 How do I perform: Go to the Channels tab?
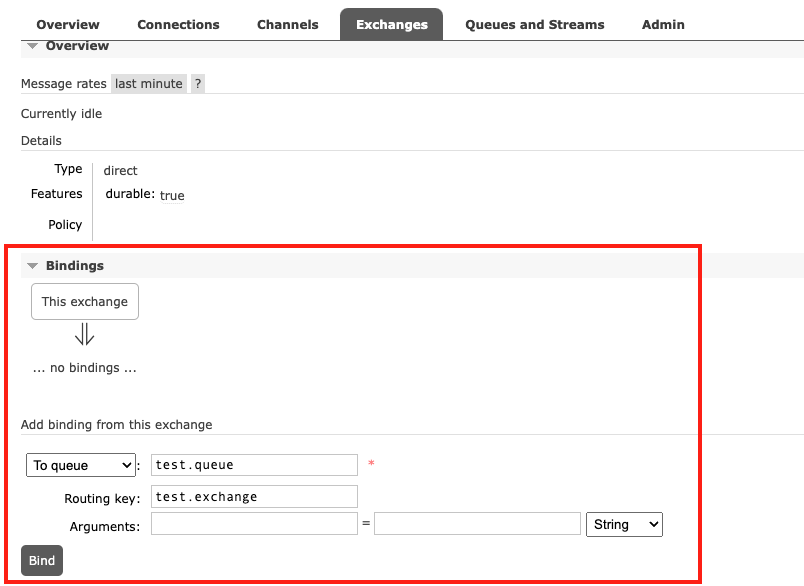coord(287,24)
